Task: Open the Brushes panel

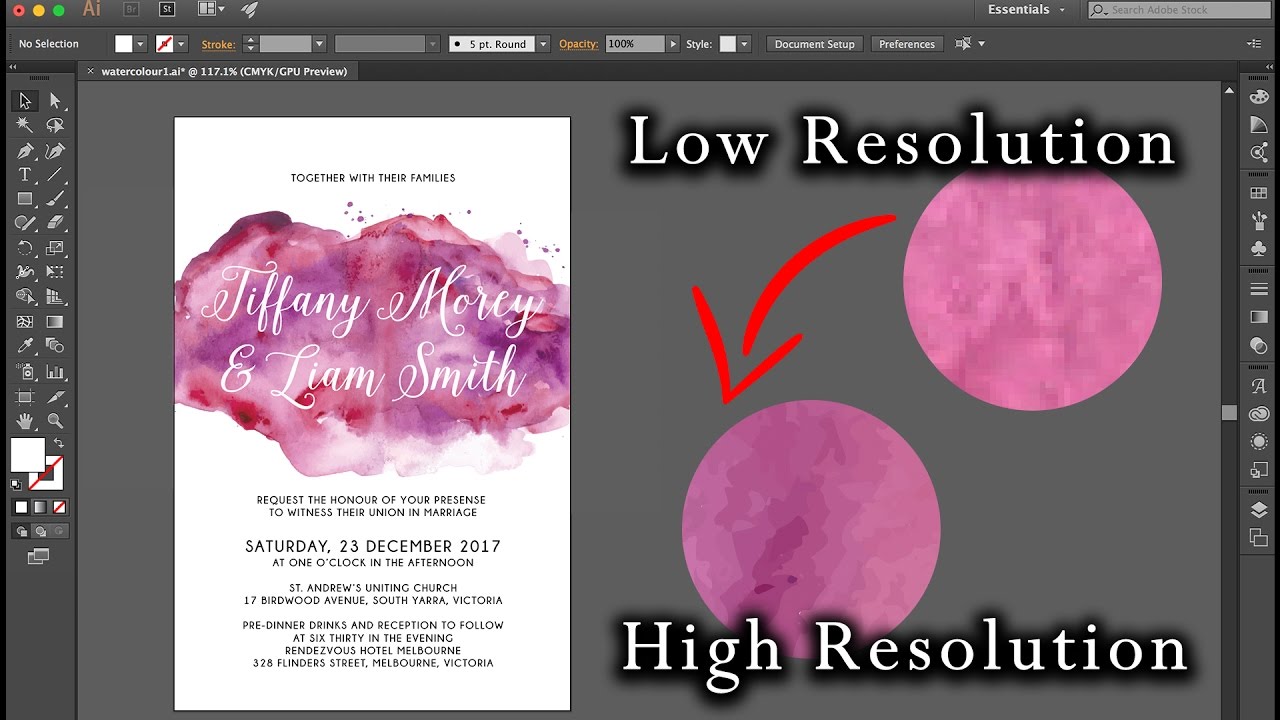Action: click(1259, 220)
